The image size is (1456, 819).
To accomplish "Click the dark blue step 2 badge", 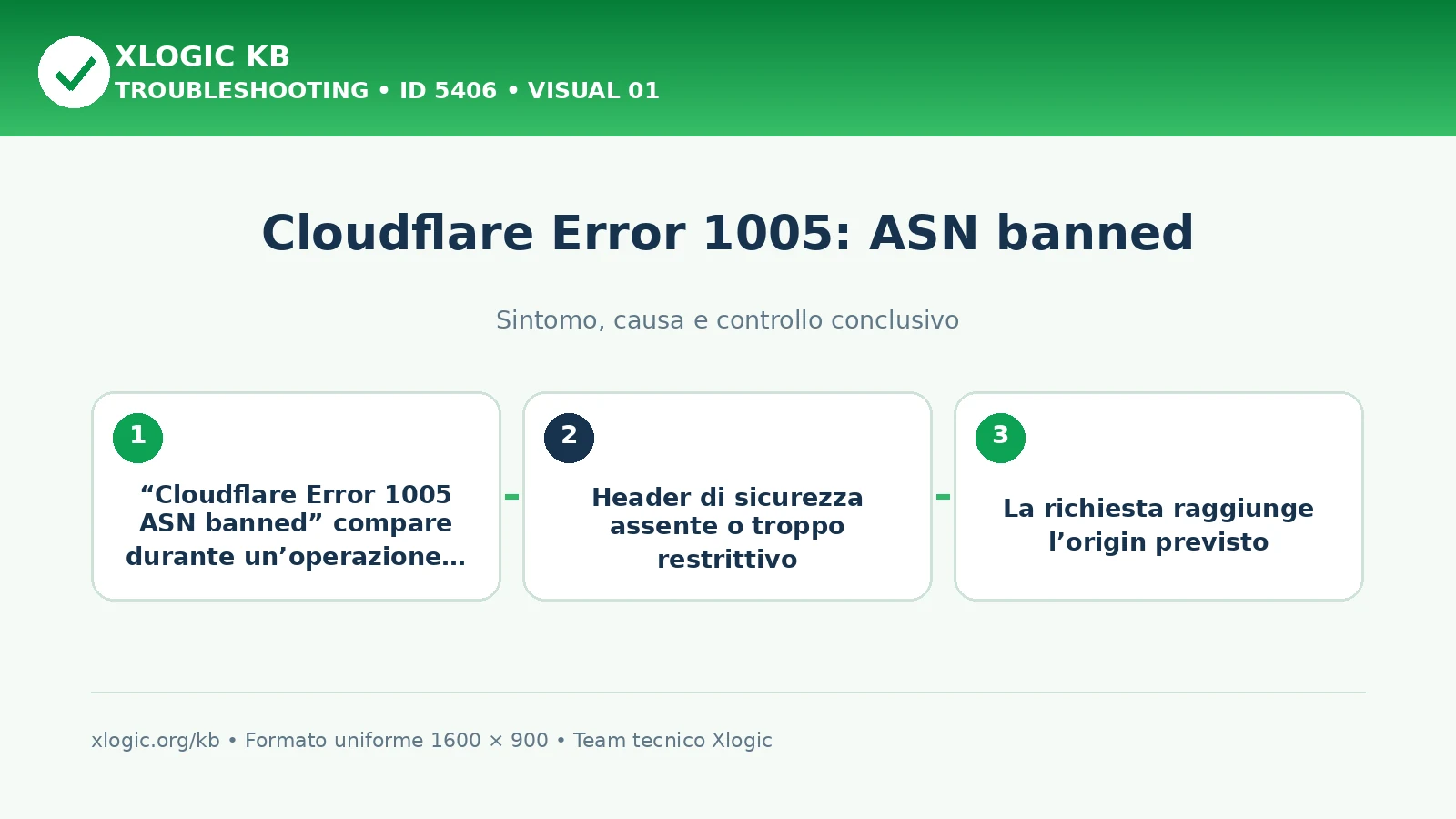I will (x=569, y=438).
